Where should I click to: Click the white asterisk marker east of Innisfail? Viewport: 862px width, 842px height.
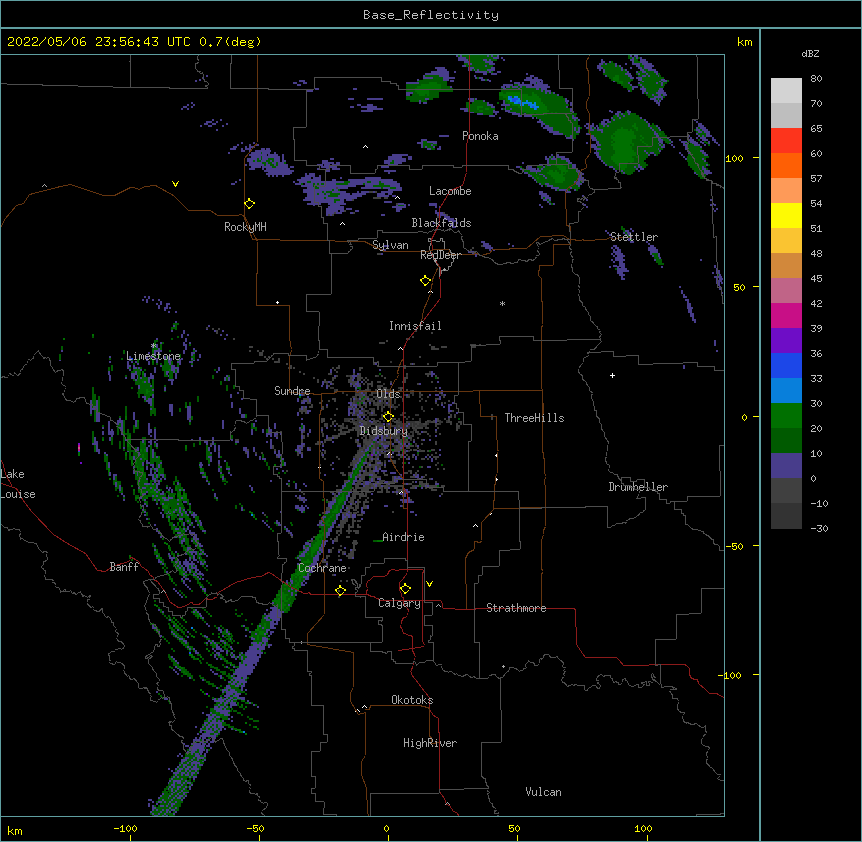tap(502, 303)
